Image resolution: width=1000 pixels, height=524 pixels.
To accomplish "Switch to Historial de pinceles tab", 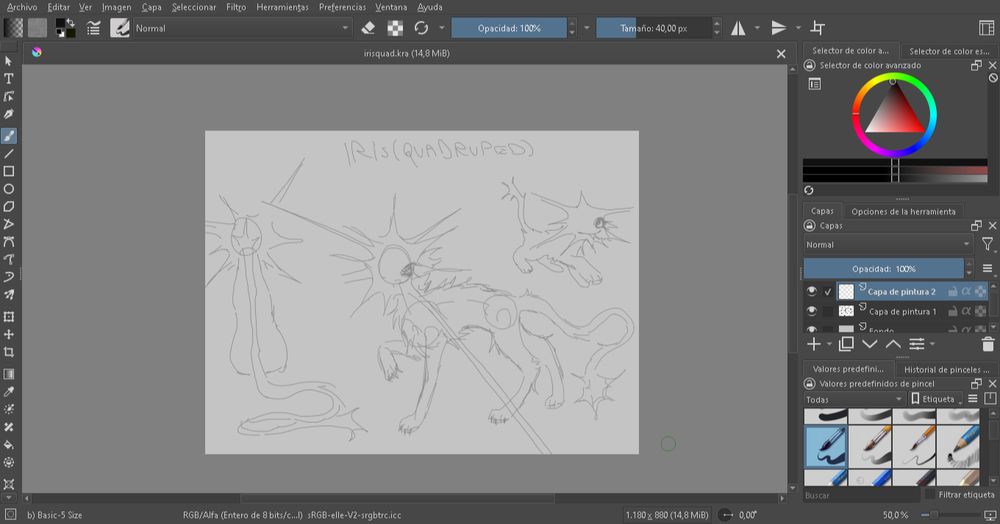I will 946,370.
